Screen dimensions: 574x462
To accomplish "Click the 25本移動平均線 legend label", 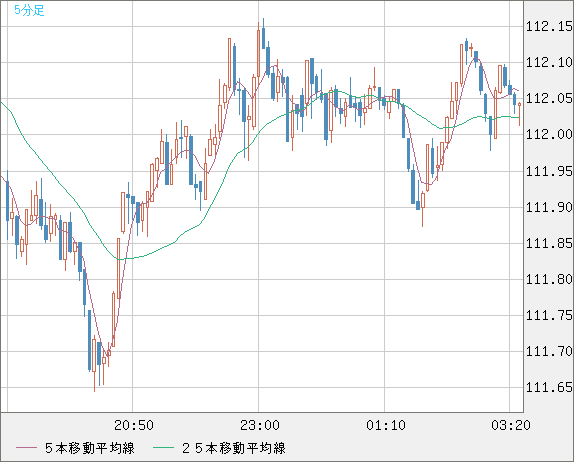I will (234, 448).
